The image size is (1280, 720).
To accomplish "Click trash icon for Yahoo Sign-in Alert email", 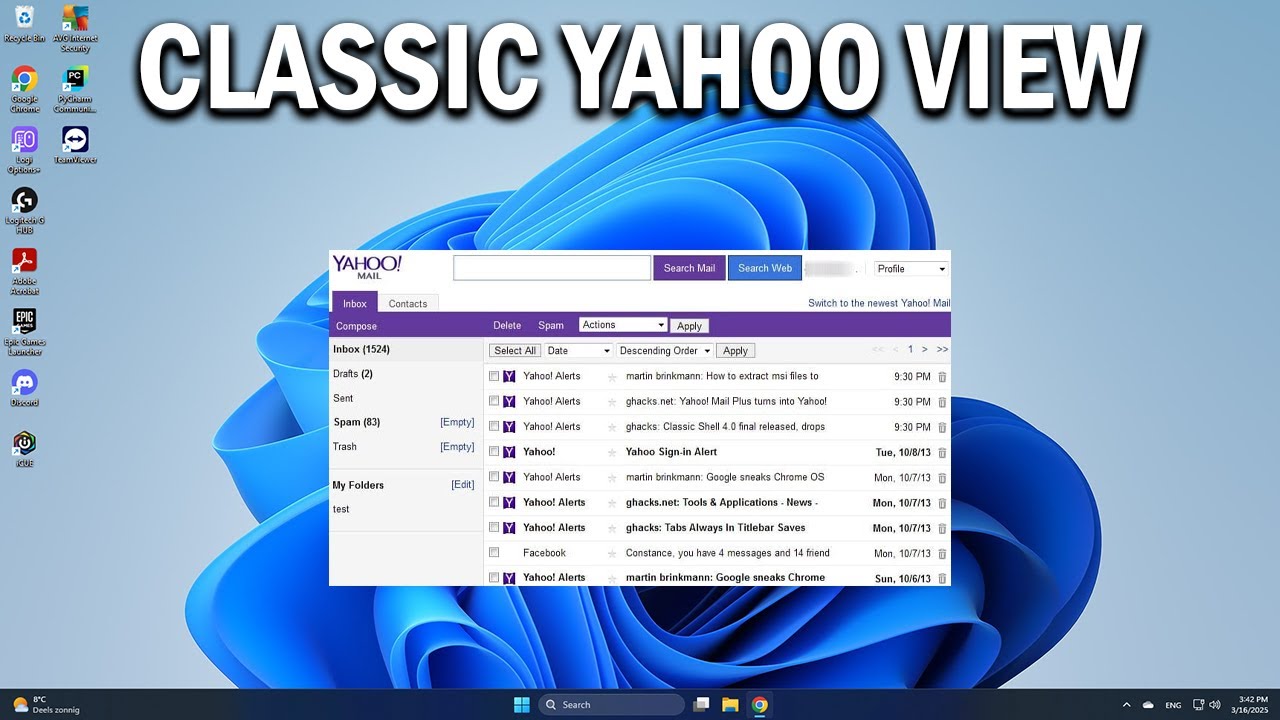I will click(942, 453).
